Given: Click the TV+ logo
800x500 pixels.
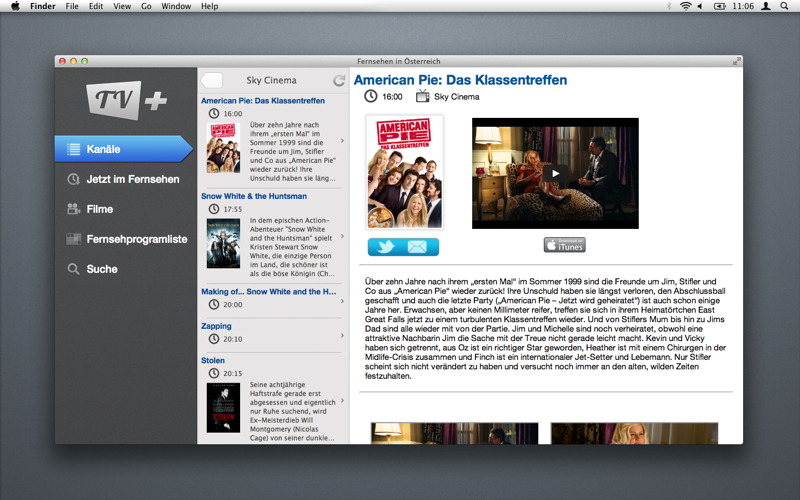Looking at the screenshot, I should click(x=127, y=100).
